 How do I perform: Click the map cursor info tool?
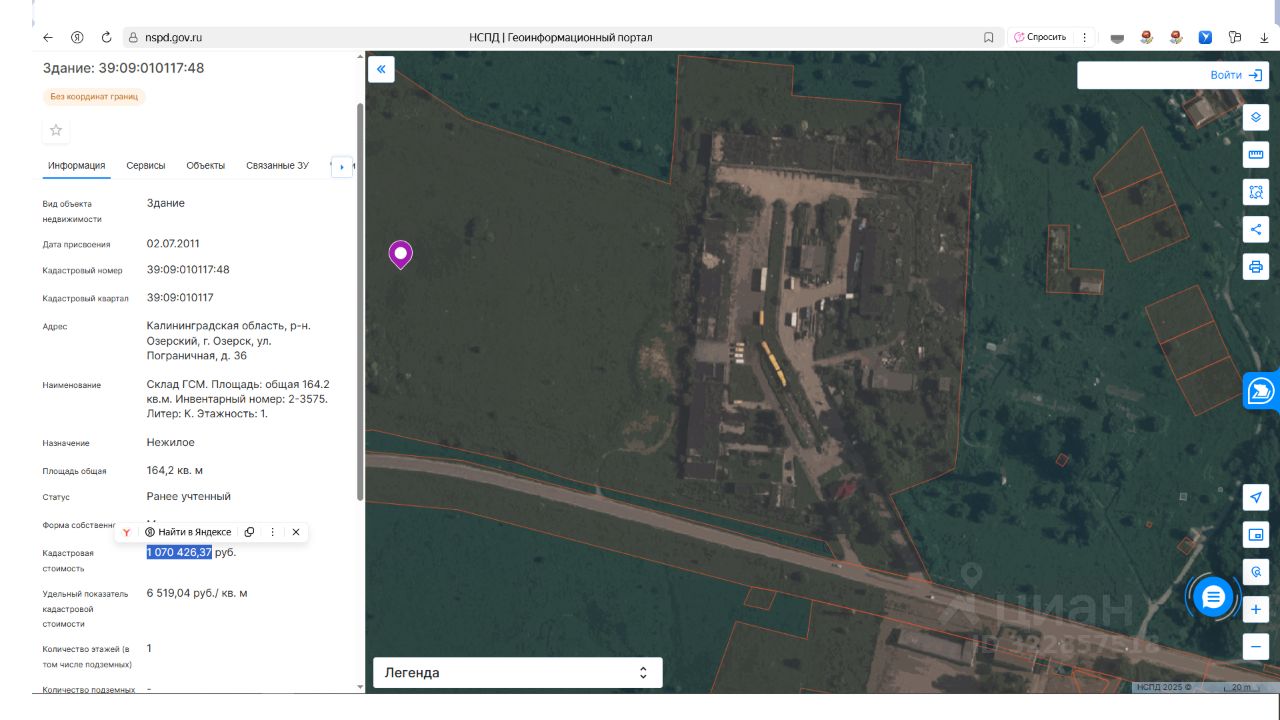click(1256, 572)
